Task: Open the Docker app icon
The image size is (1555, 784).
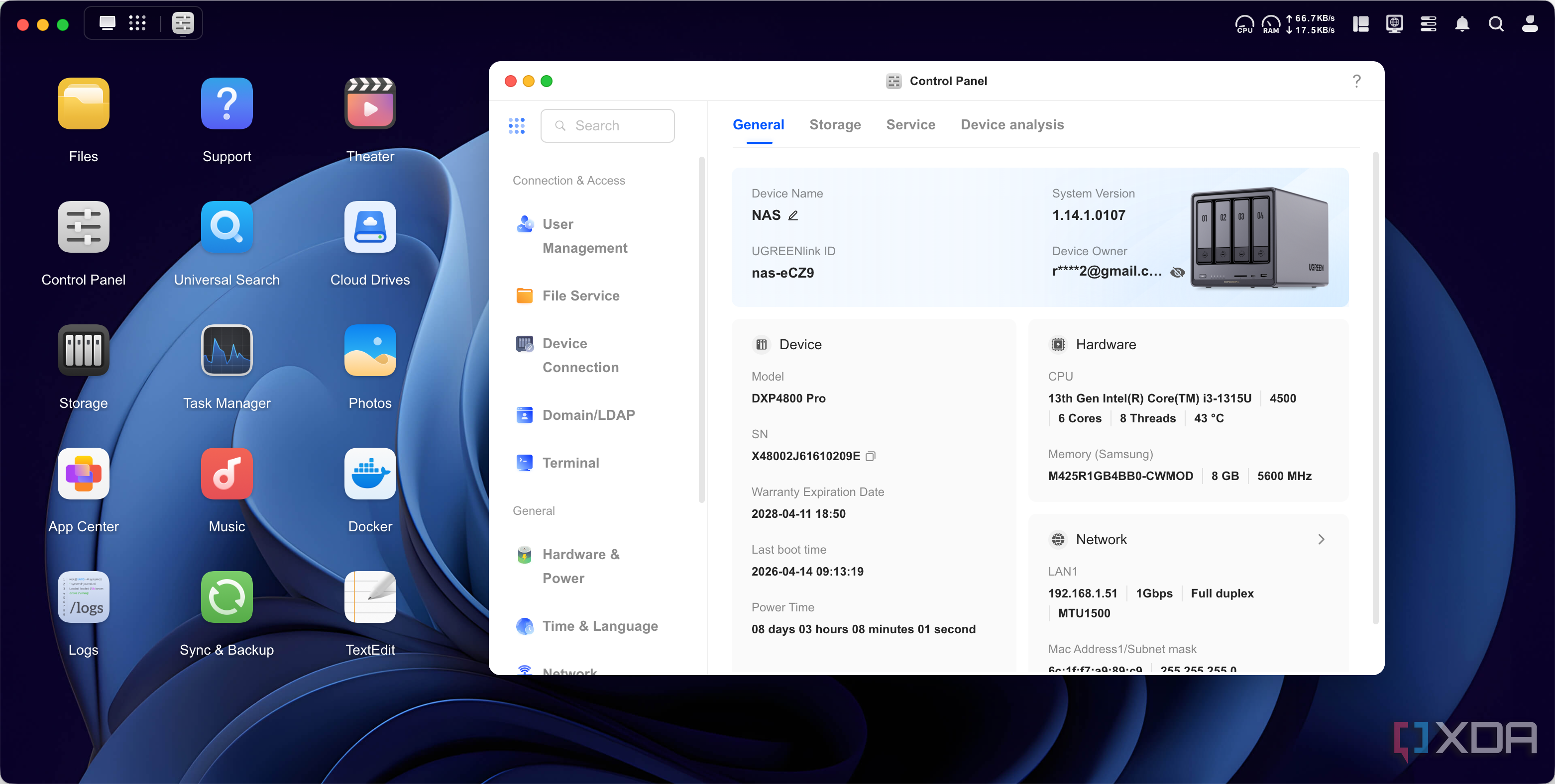Action: point(370,474)
